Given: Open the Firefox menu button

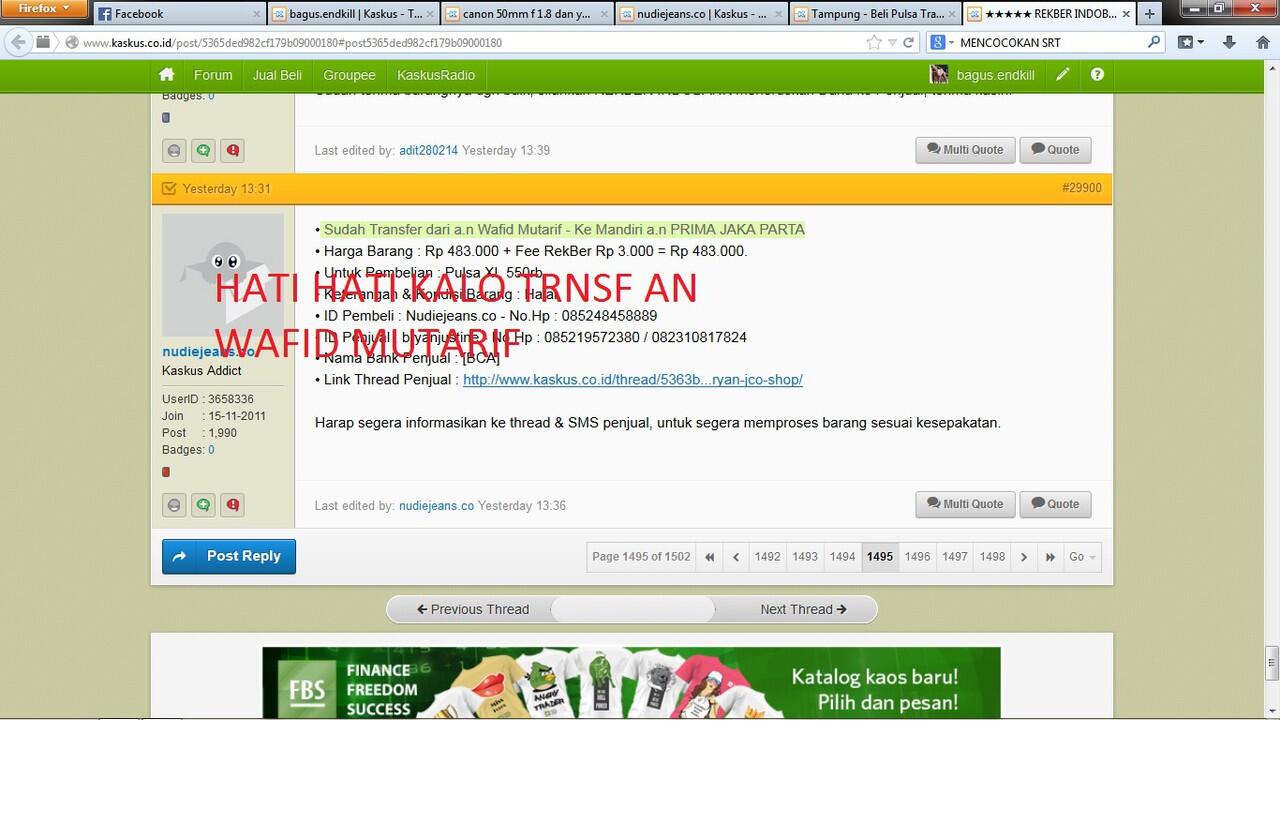Looking at the screenshot, I should click(45, 8).
